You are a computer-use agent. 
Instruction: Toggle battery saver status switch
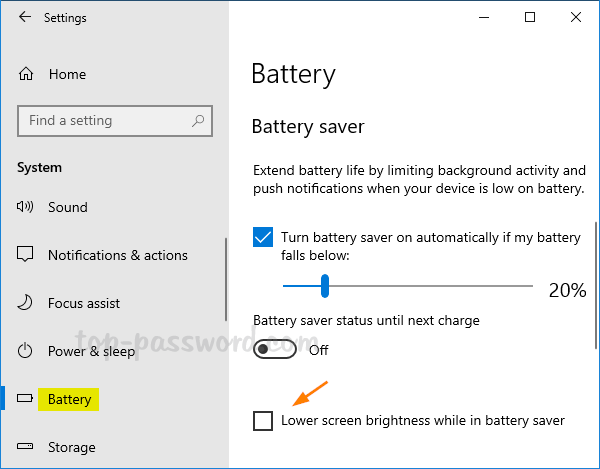(275, 350)
